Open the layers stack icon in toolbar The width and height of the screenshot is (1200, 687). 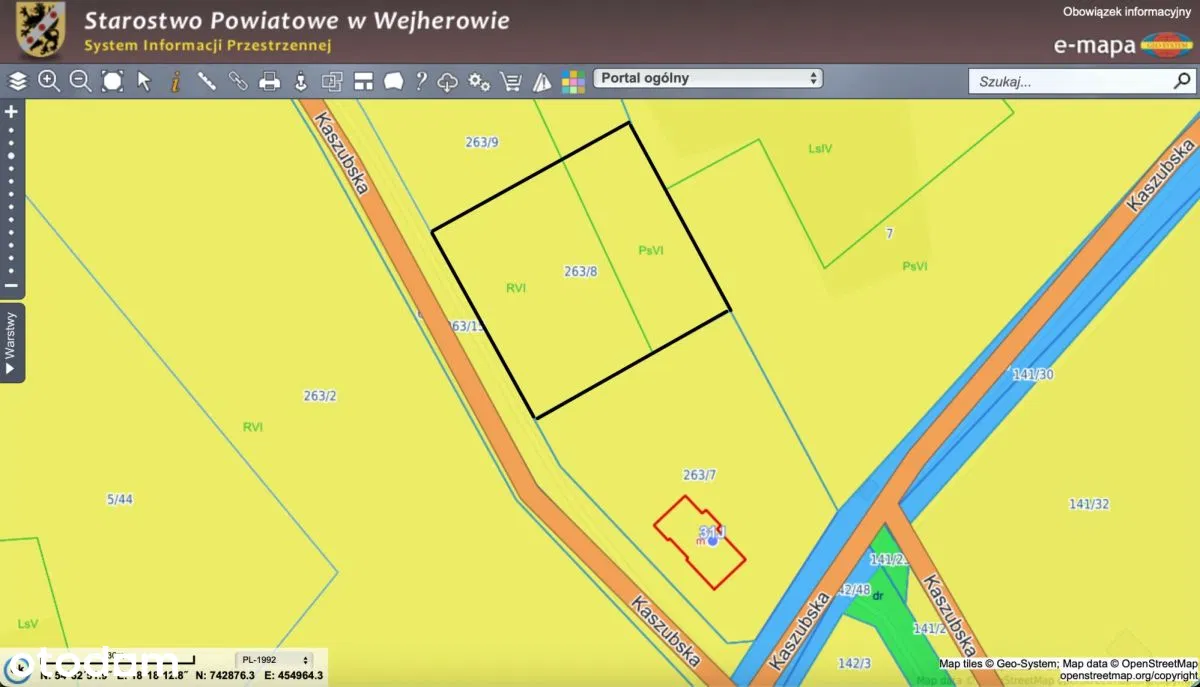[x=17, y=81]
